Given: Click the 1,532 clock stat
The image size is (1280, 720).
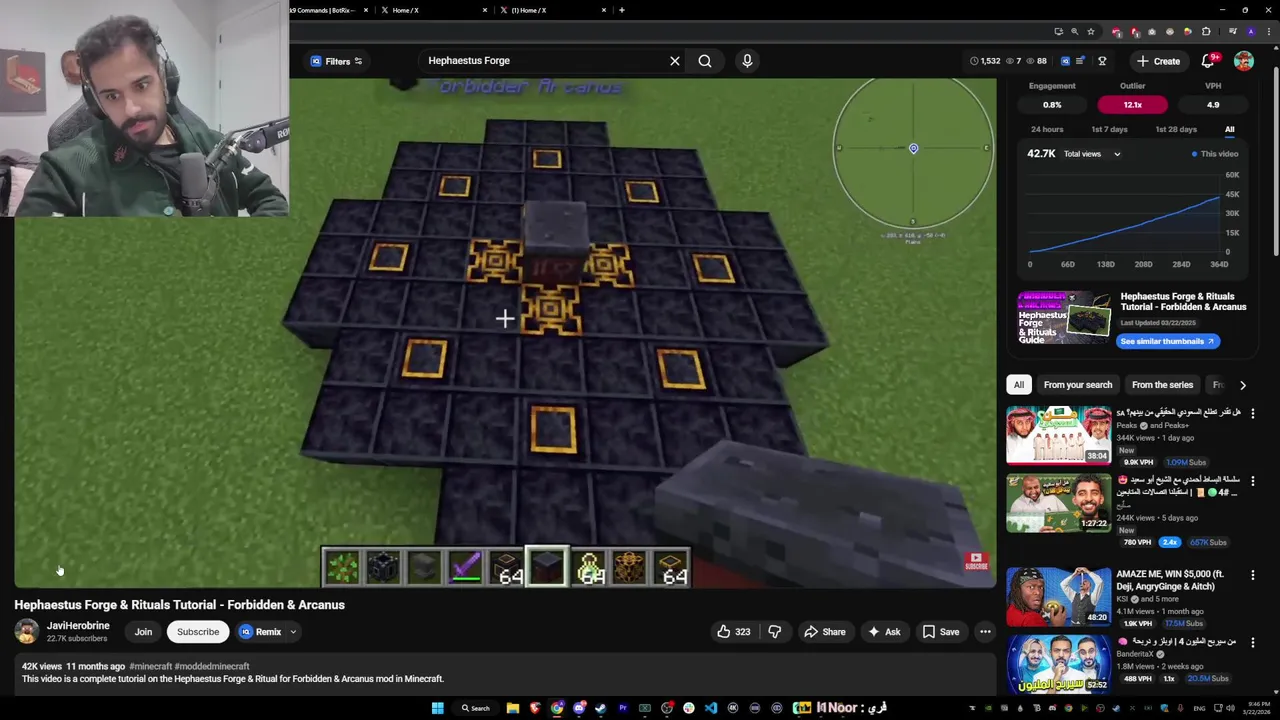Looking at the screenshot, I should tap(985, 61).
